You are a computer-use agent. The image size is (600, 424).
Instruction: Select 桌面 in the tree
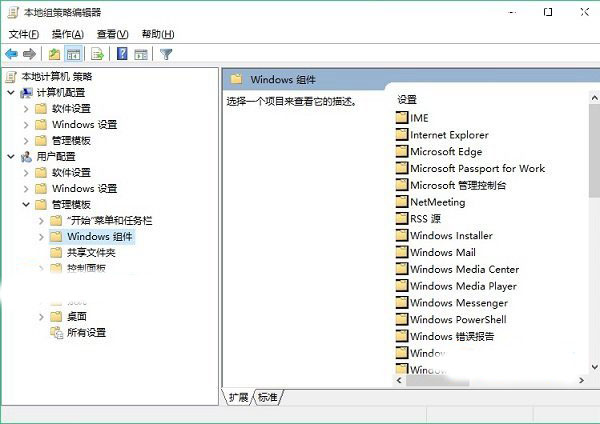point(77,316)
